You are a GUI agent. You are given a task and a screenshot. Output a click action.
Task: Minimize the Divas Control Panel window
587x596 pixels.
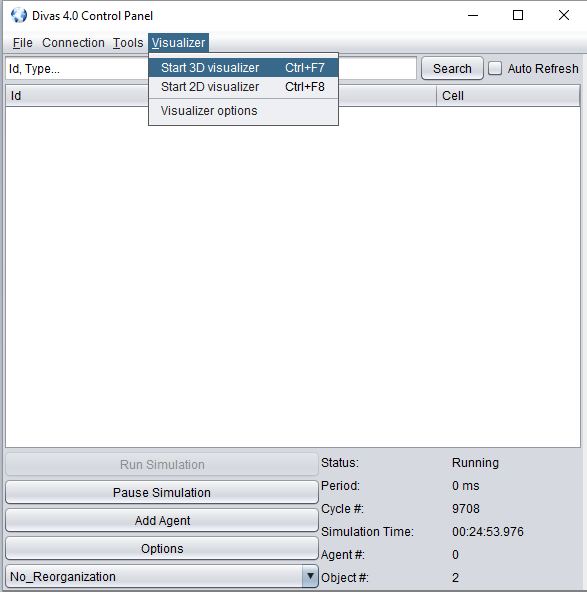473,16
